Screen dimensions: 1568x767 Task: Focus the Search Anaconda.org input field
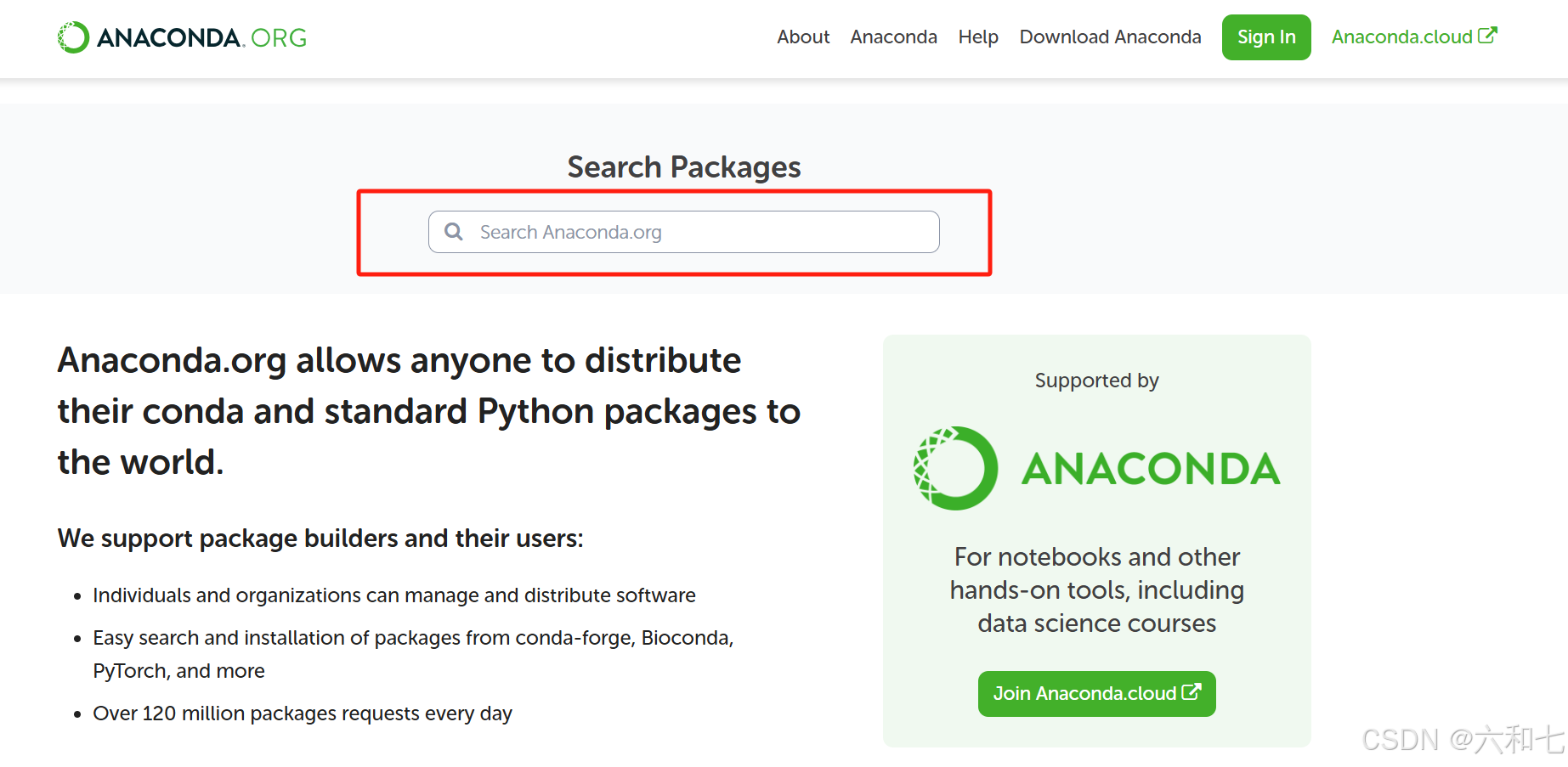pyautogui.click(x=684, y=232)
